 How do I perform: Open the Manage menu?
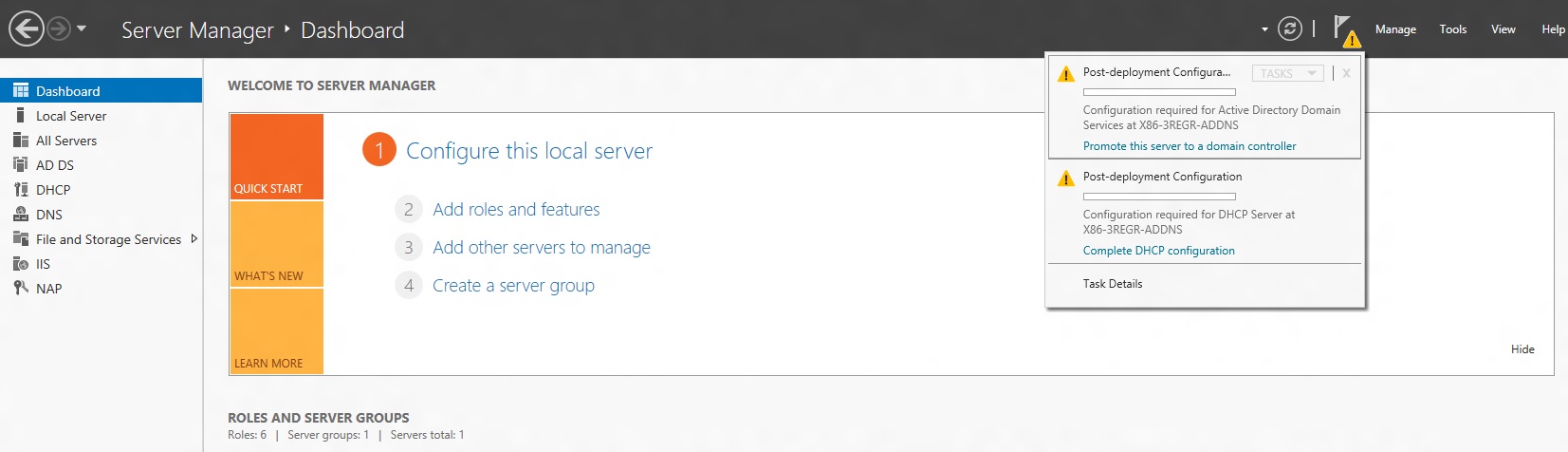[x=1395, y=29]
